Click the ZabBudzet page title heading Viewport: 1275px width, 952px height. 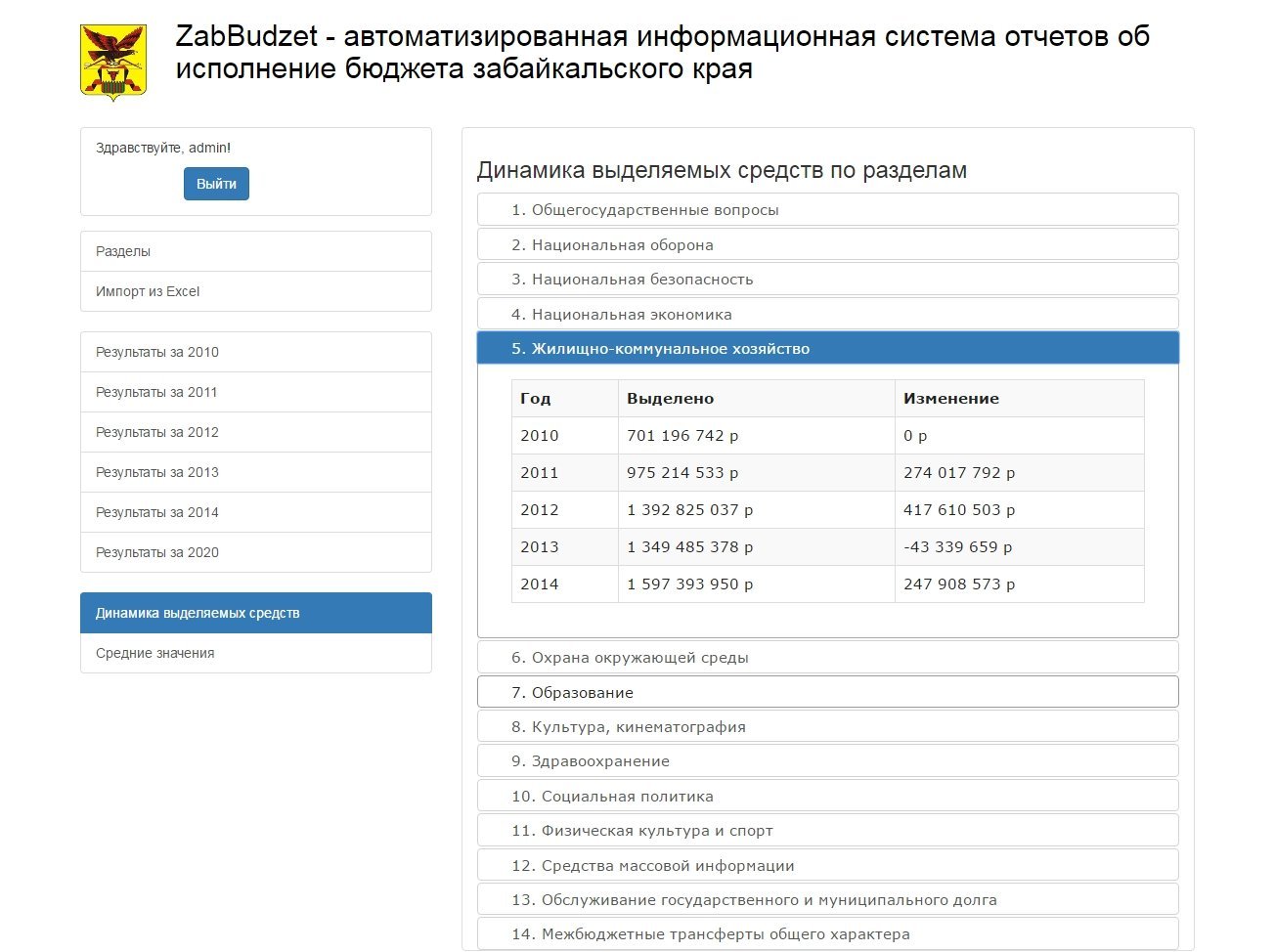coord(662,53)
